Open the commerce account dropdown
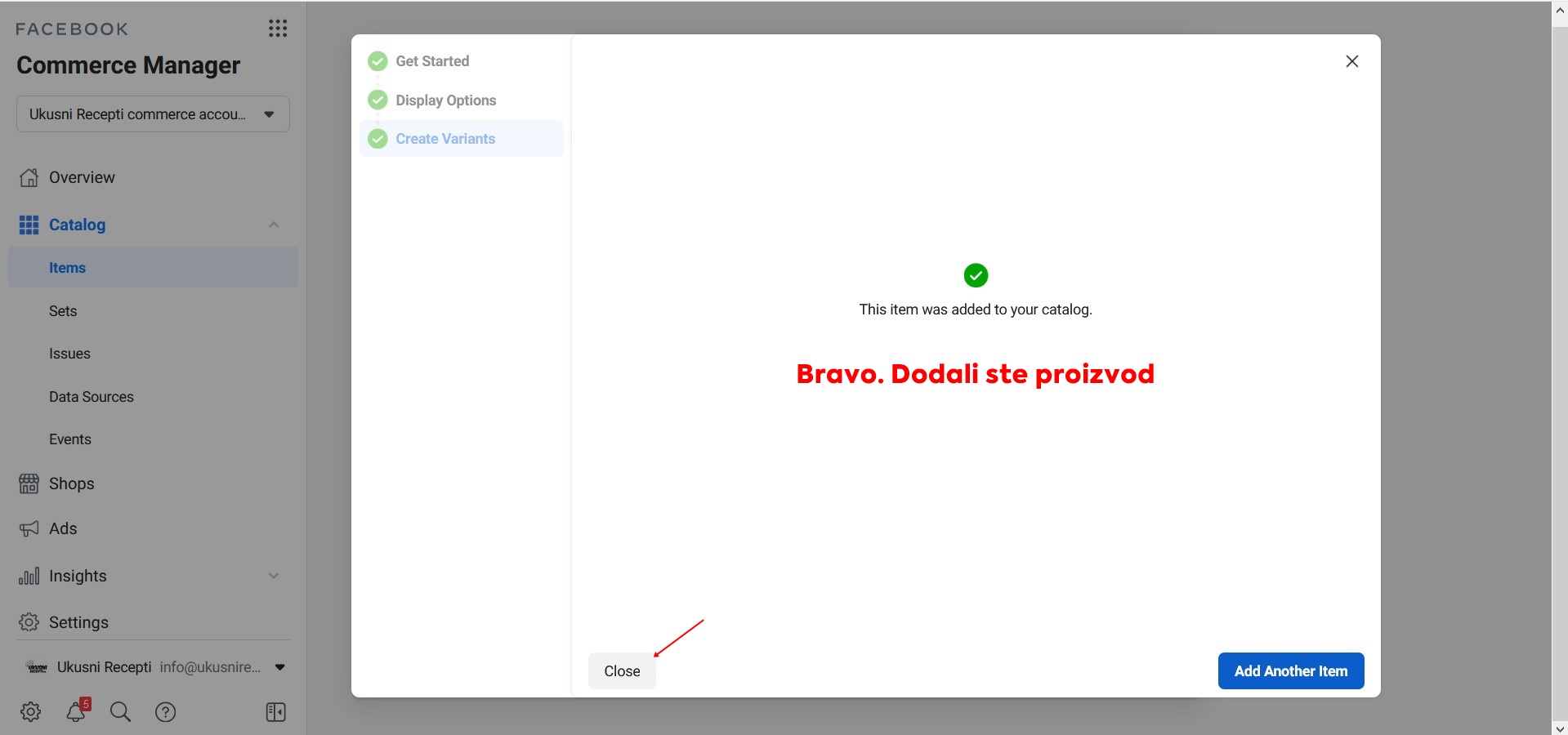This screenshot has width=1568, height=735. point(153,114)
